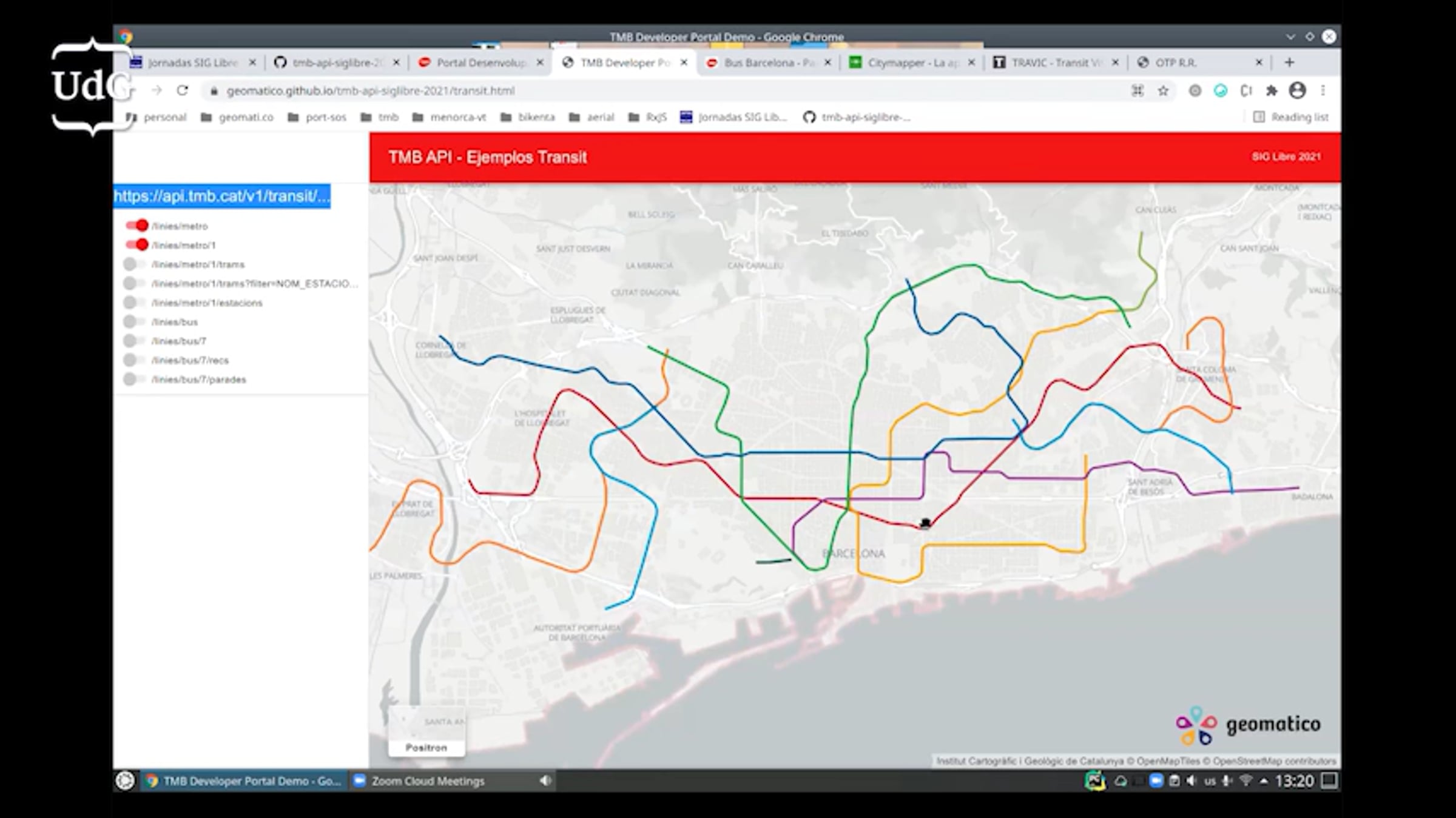The image size is (1456, 818).
Task: Reload the page with the refresh icon
Action: (x=182, y=91)
